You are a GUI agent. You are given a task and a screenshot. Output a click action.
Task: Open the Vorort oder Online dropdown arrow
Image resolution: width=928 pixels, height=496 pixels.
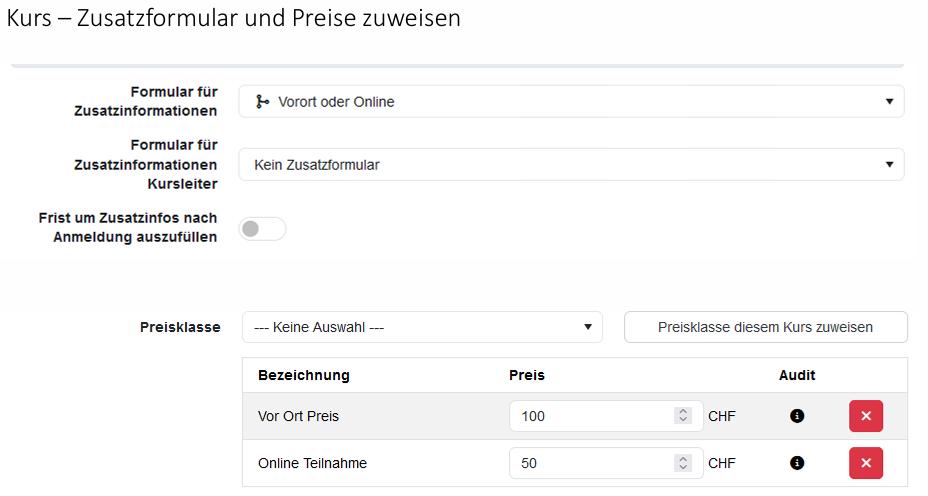click(x=889, y=102)
